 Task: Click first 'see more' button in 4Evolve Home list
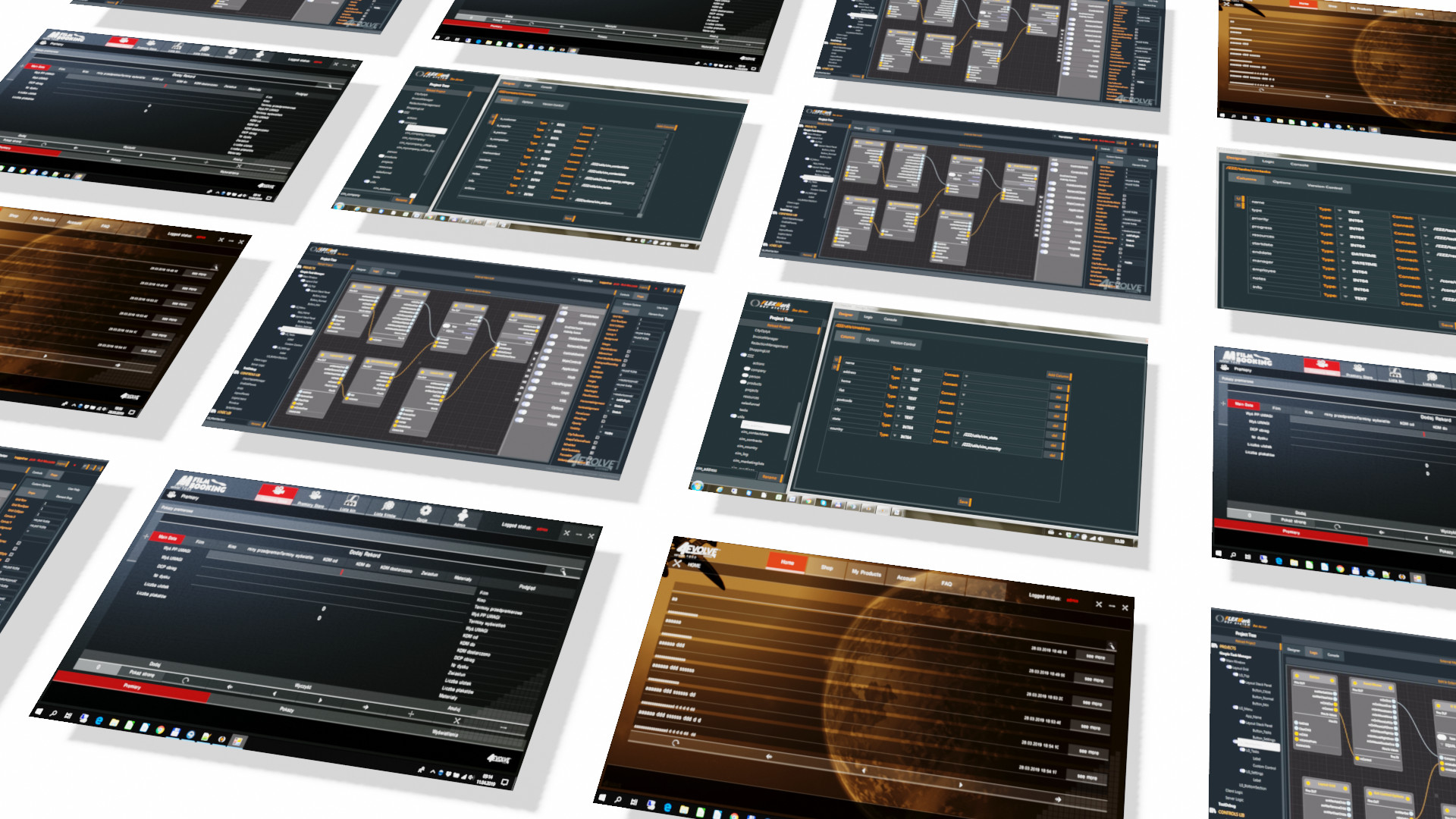[1094, 657]
